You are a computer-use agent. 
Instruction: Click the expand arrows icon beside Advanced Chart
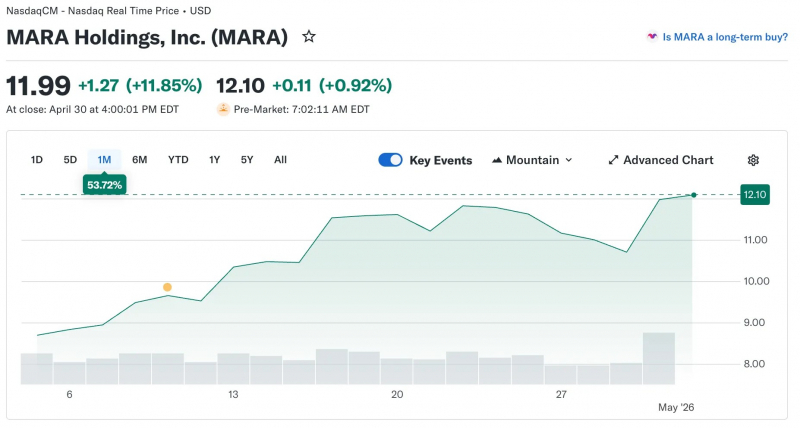click(613, 160)
